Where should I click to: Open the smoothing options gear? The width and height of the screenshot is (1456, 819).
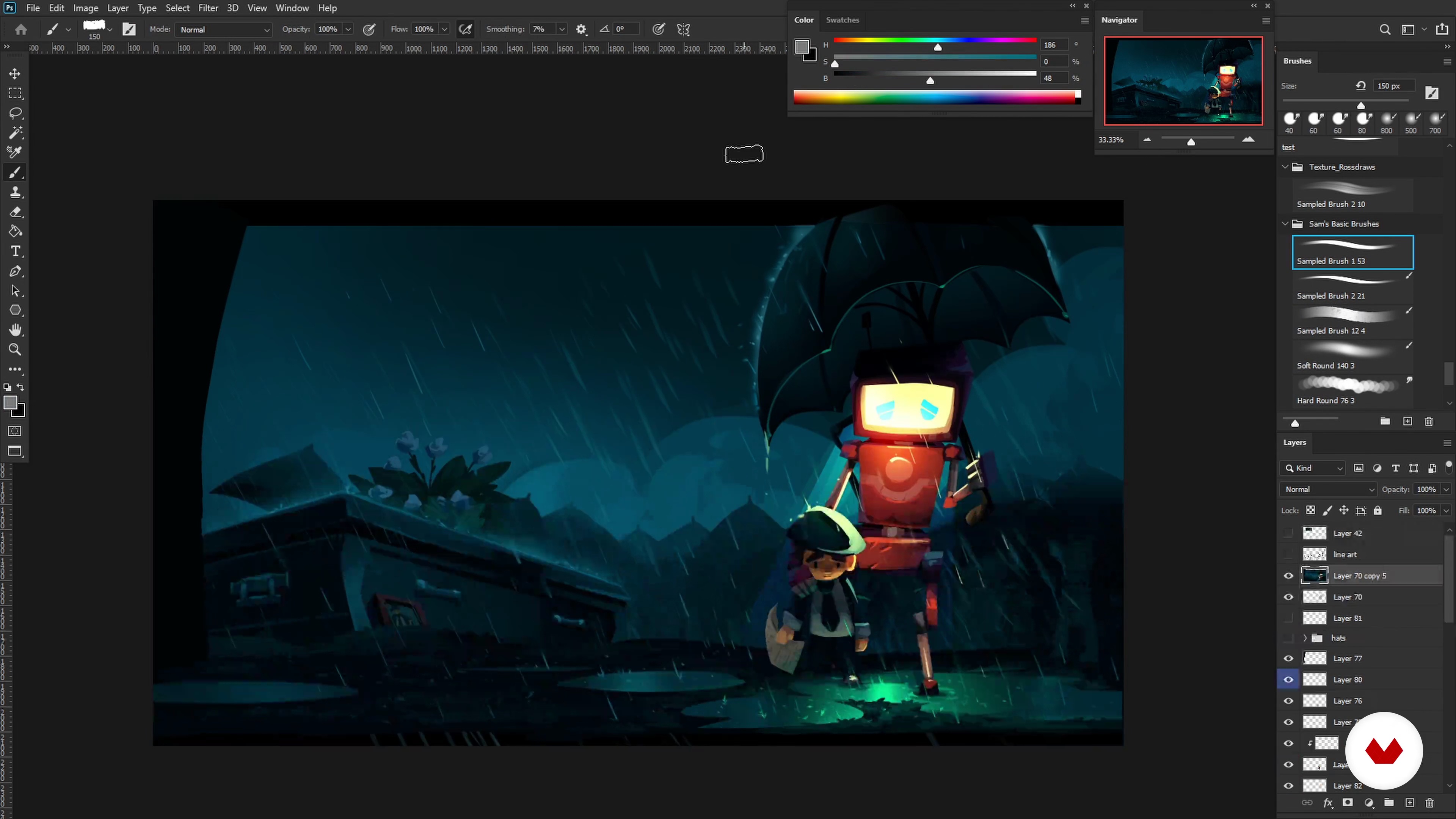pos(581,30)
